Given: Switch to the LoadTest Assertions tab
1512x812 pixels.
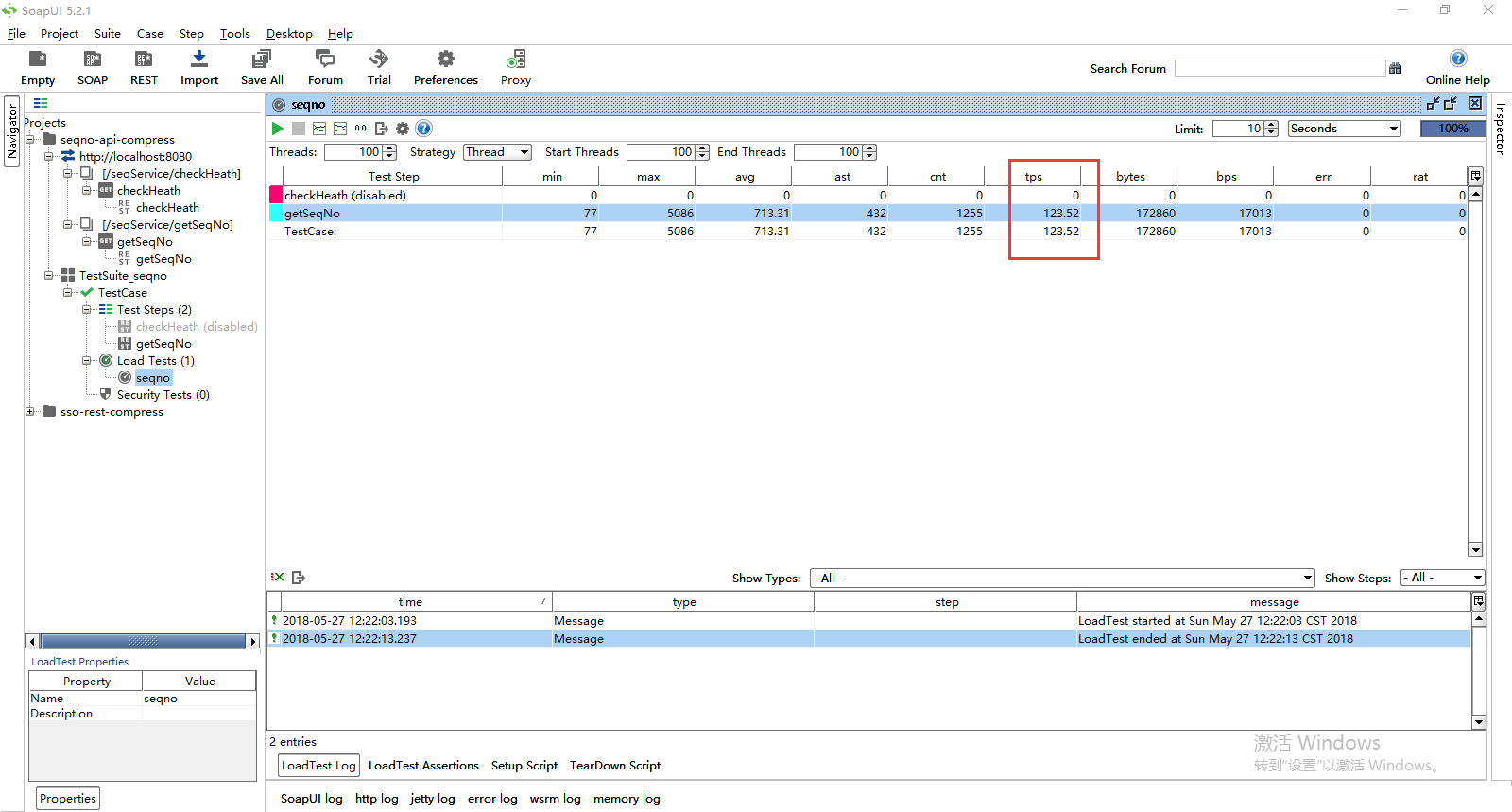Looking at the screenshot, I should 423,766.
